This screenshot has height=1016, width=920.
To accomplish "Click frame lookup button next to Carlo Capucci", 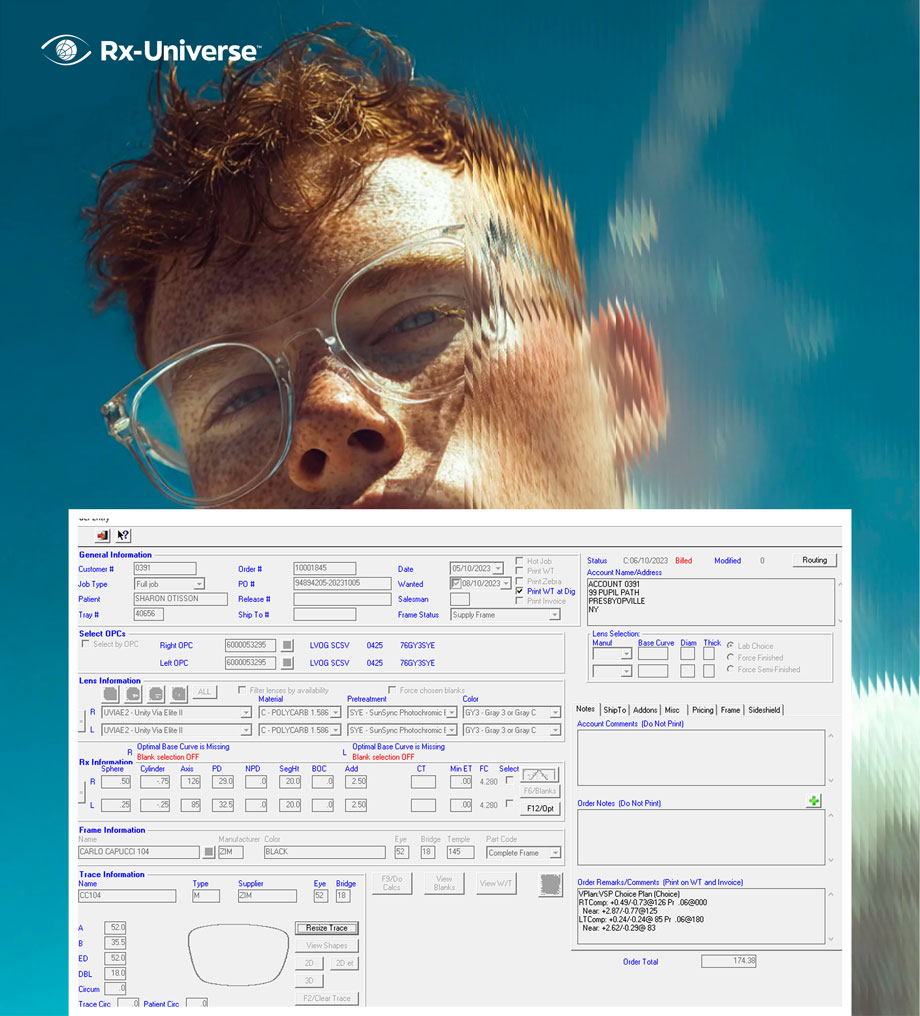I will point(209,852).
